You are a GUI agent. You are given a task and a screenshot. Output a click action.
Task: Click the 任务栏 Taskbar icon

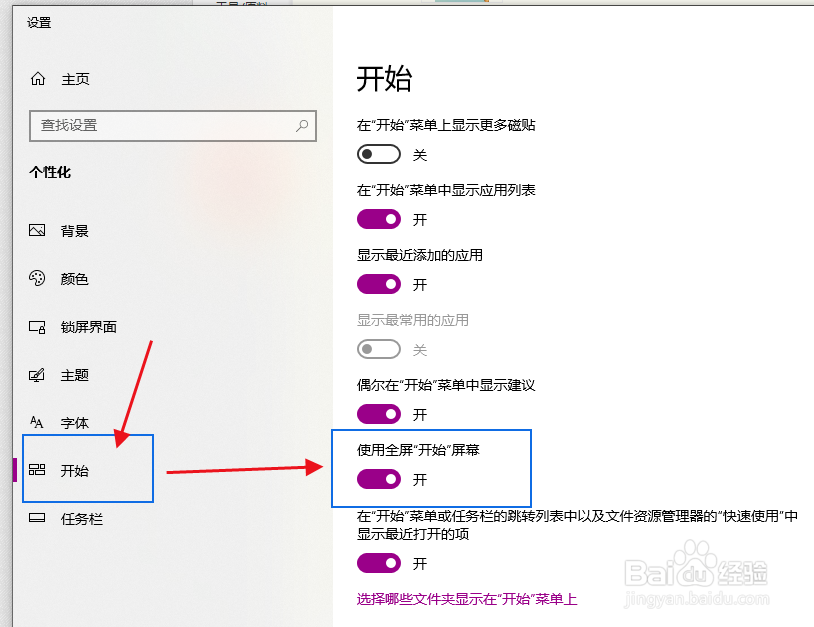(x=36, y=518)
